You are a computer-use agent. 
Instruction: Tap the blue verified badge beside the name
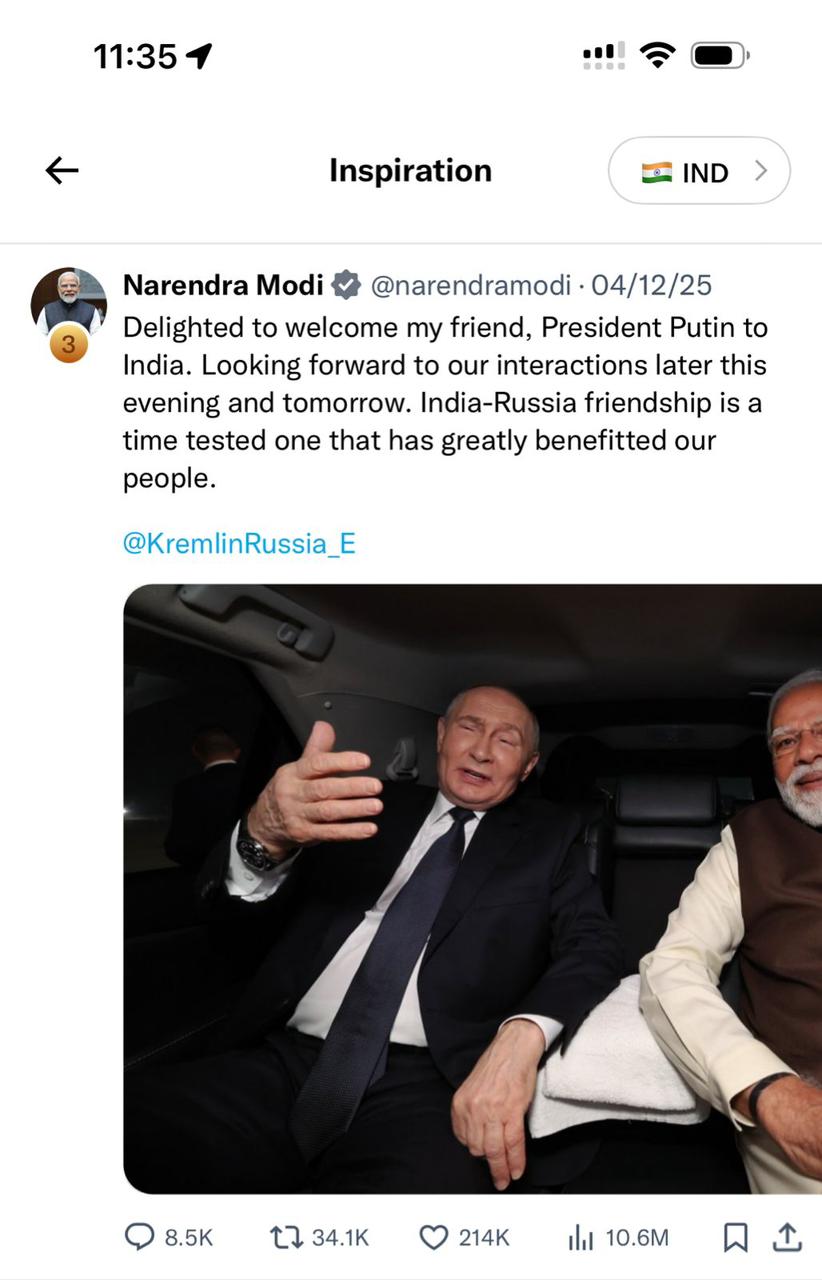(x=346, y=285)
